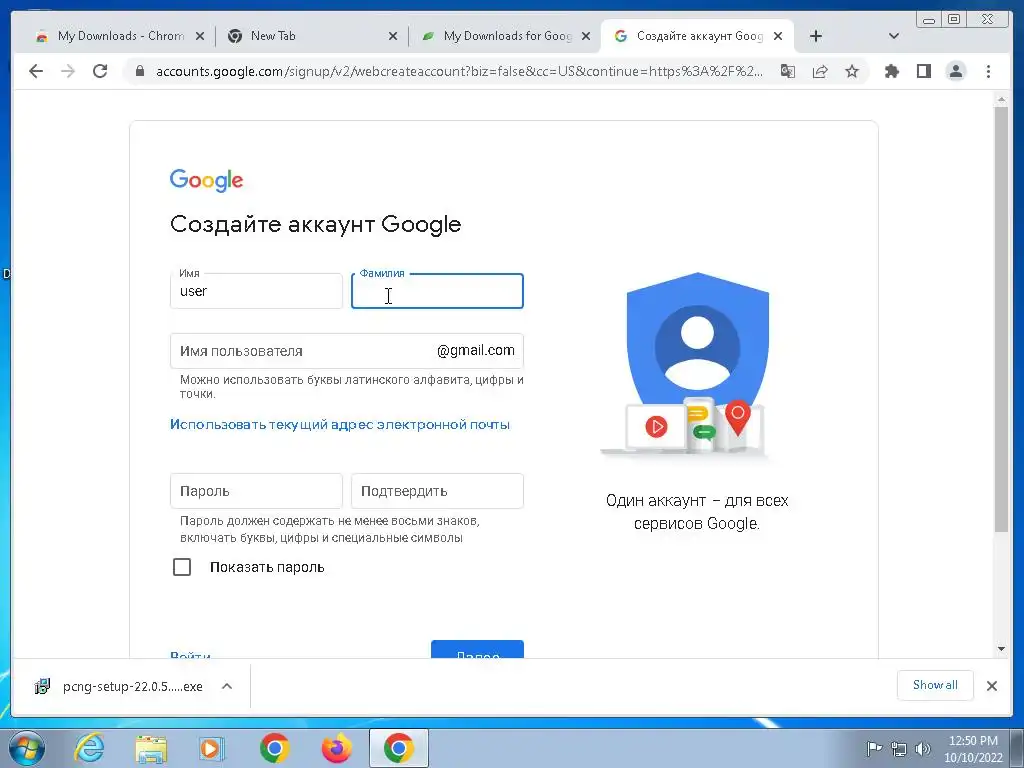Open the Windows Start menu
1024x768 pixels.
(26, 748)
